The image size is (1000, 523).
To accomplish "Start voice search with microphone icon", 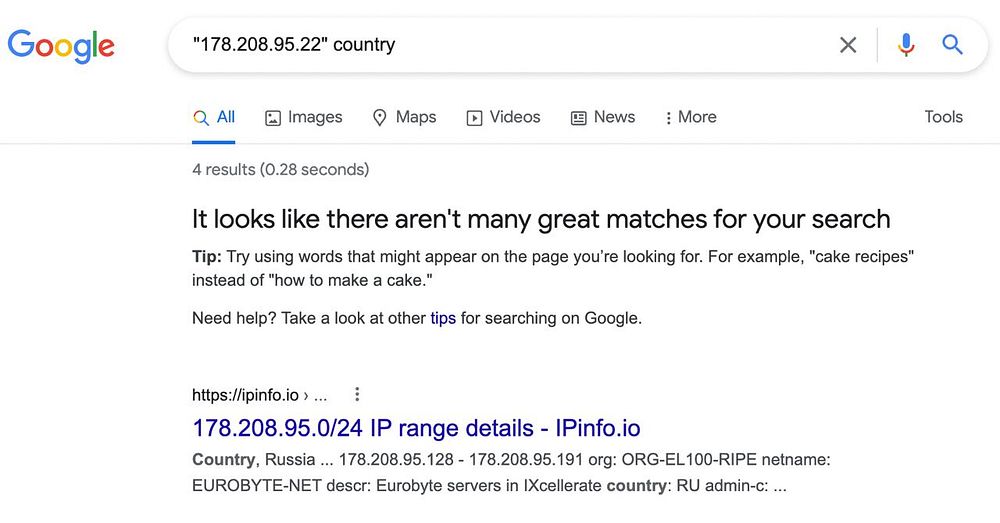I will [906, 45].
